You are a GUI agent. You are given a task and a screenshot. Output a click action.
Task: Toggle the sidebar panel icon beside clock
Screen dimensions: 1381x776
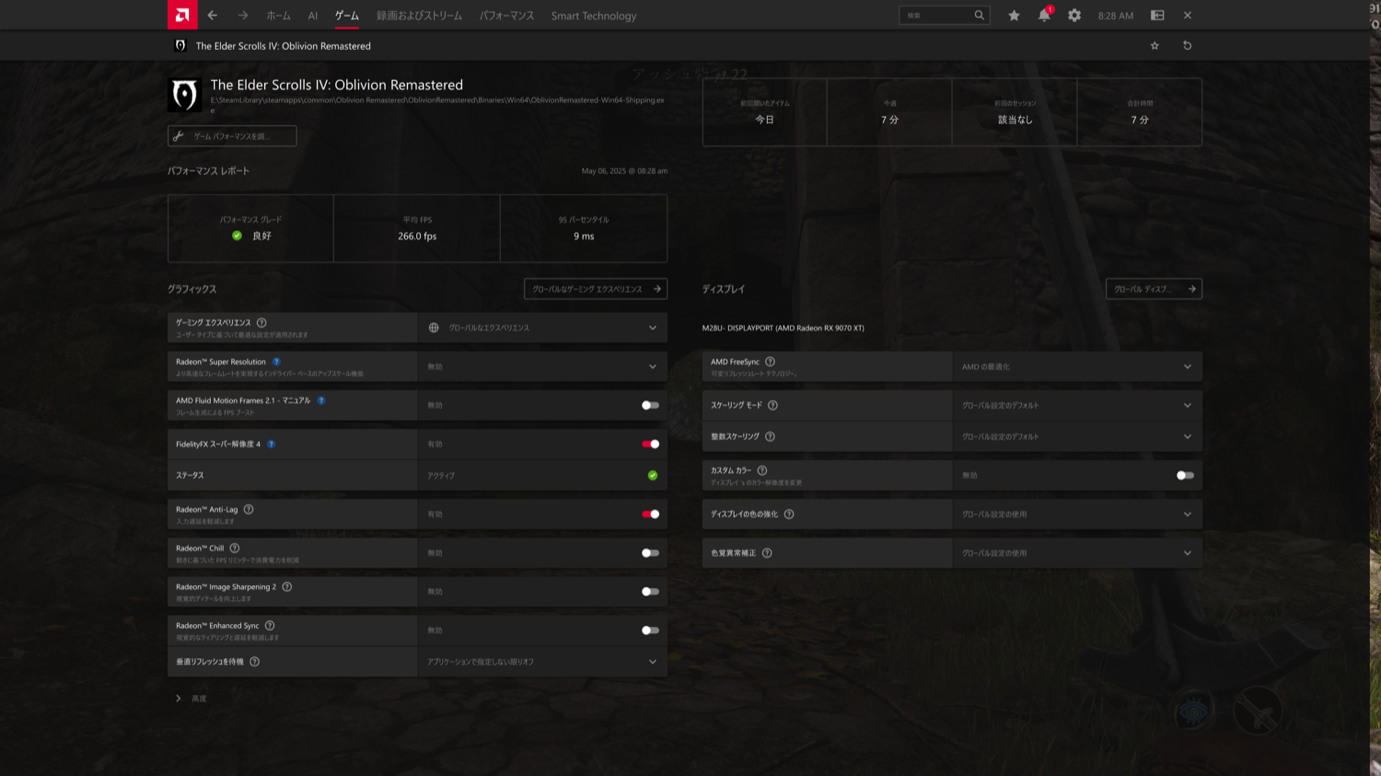1157,15
